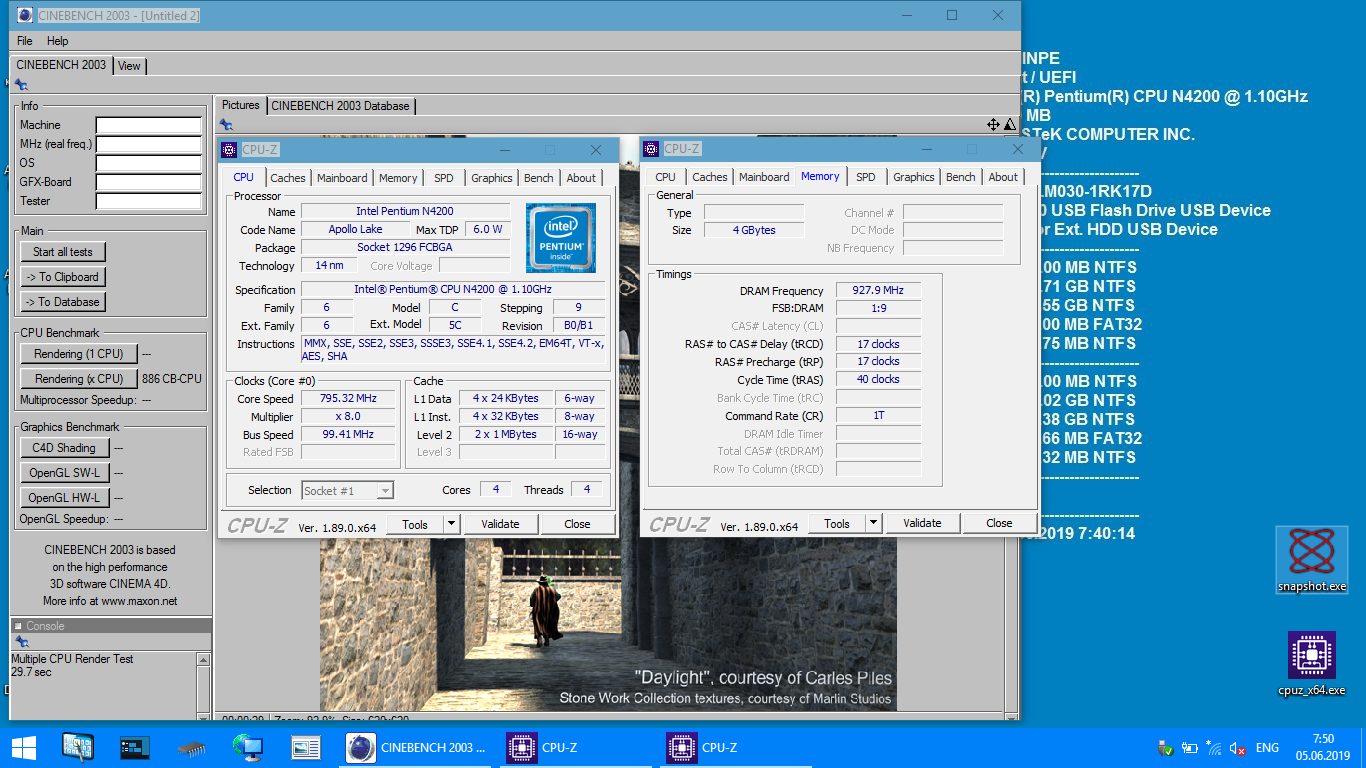Click the OS input field
This screenshot has width=1366, height=768.
pyautogui.click(x=149, y=164)
